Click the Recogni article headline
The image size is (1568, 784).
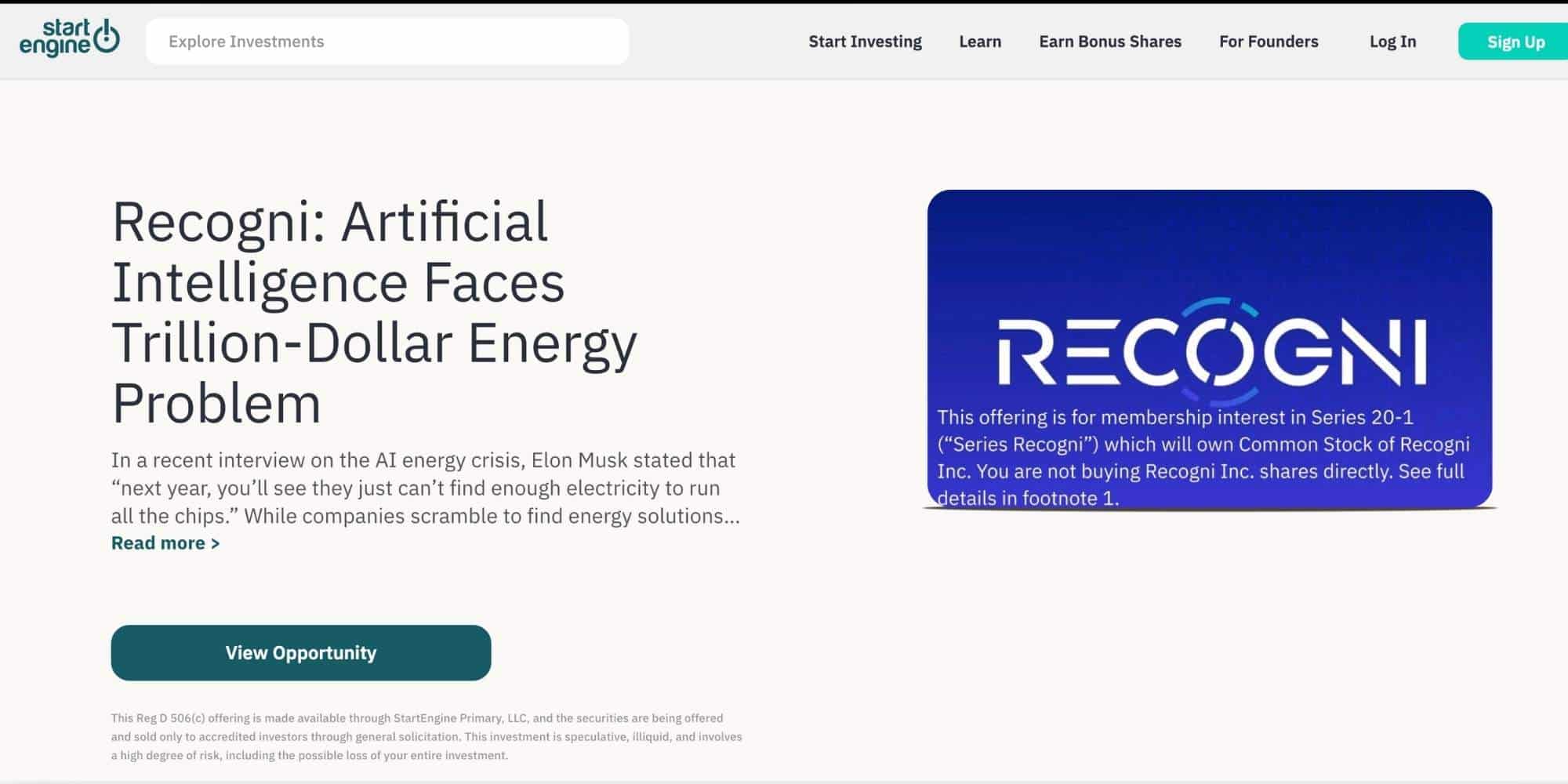375,311
